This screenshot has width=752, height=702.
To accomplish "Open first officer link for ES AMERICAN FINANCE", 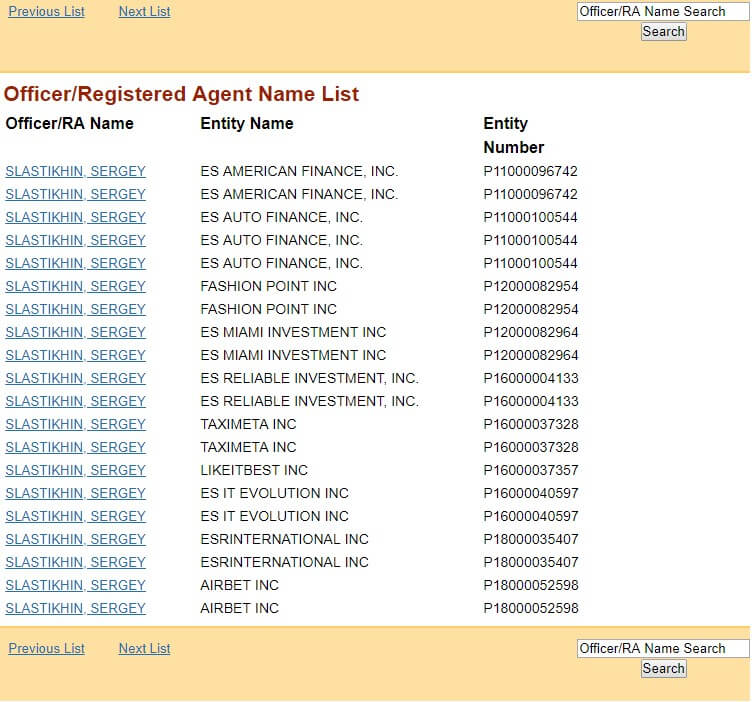I will (x=75, y=171).
